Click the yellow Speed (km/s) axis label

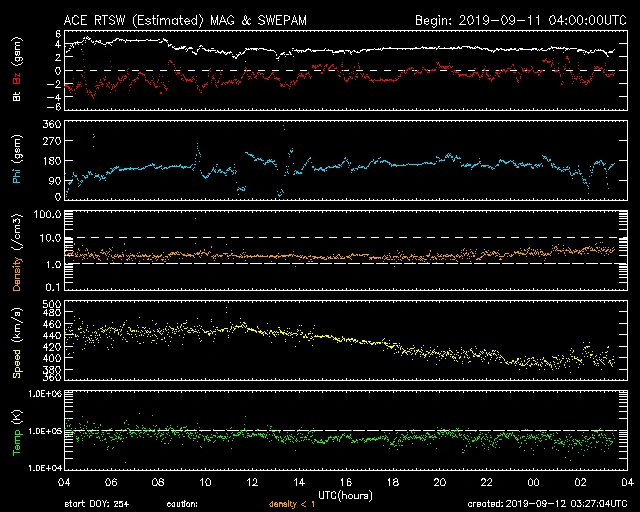[17, 341]
